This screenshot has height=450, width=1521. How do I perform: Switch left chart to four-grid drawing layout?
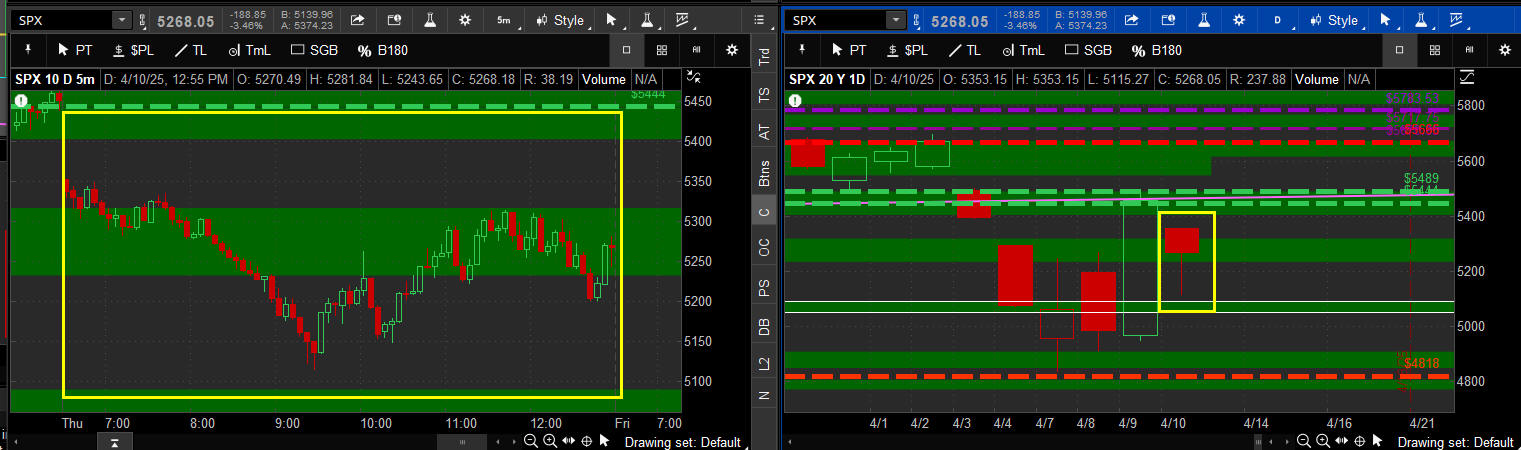(x=661, y=50)
